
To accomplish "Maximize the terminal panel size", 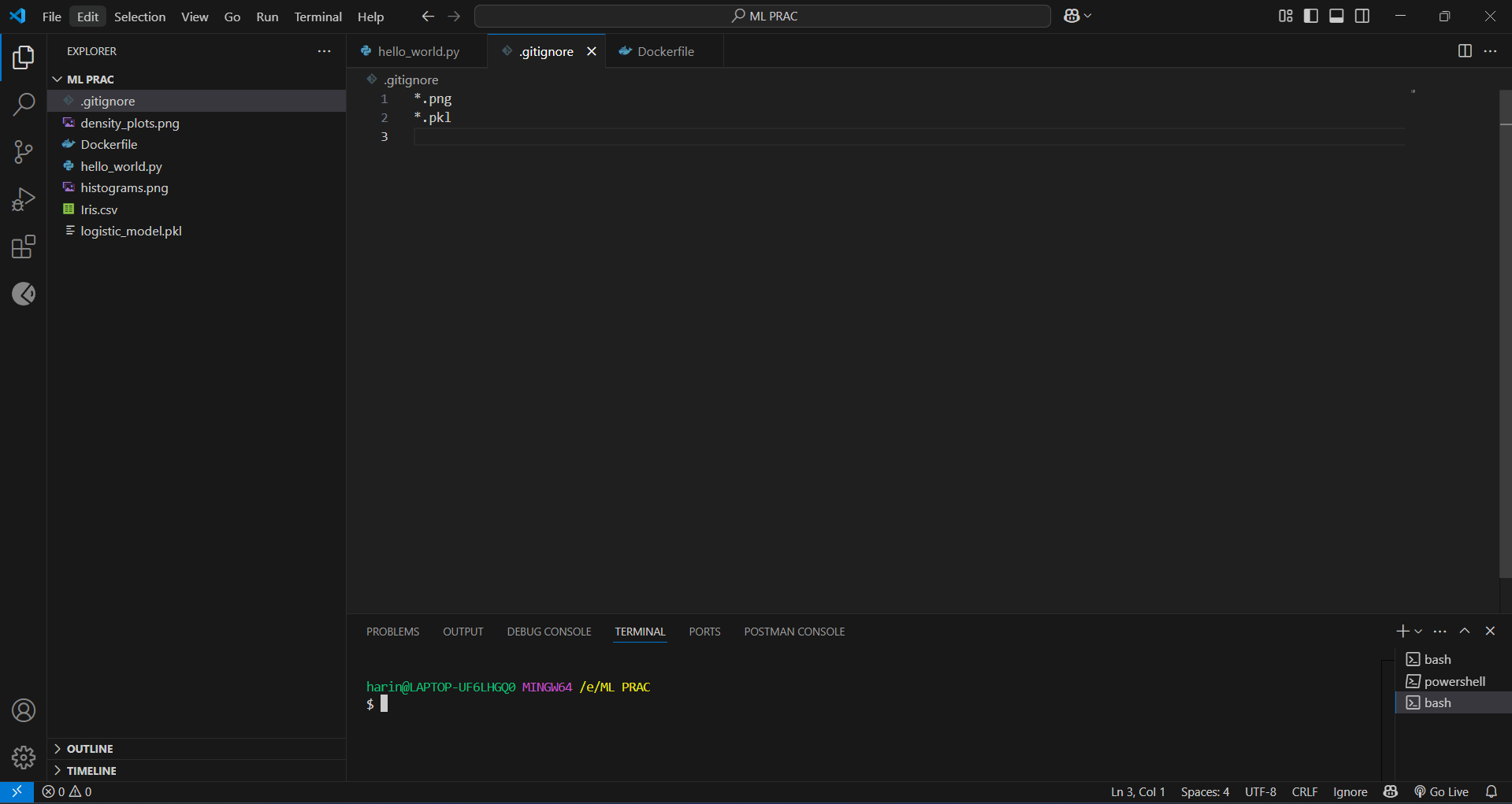I will 1465,631.
